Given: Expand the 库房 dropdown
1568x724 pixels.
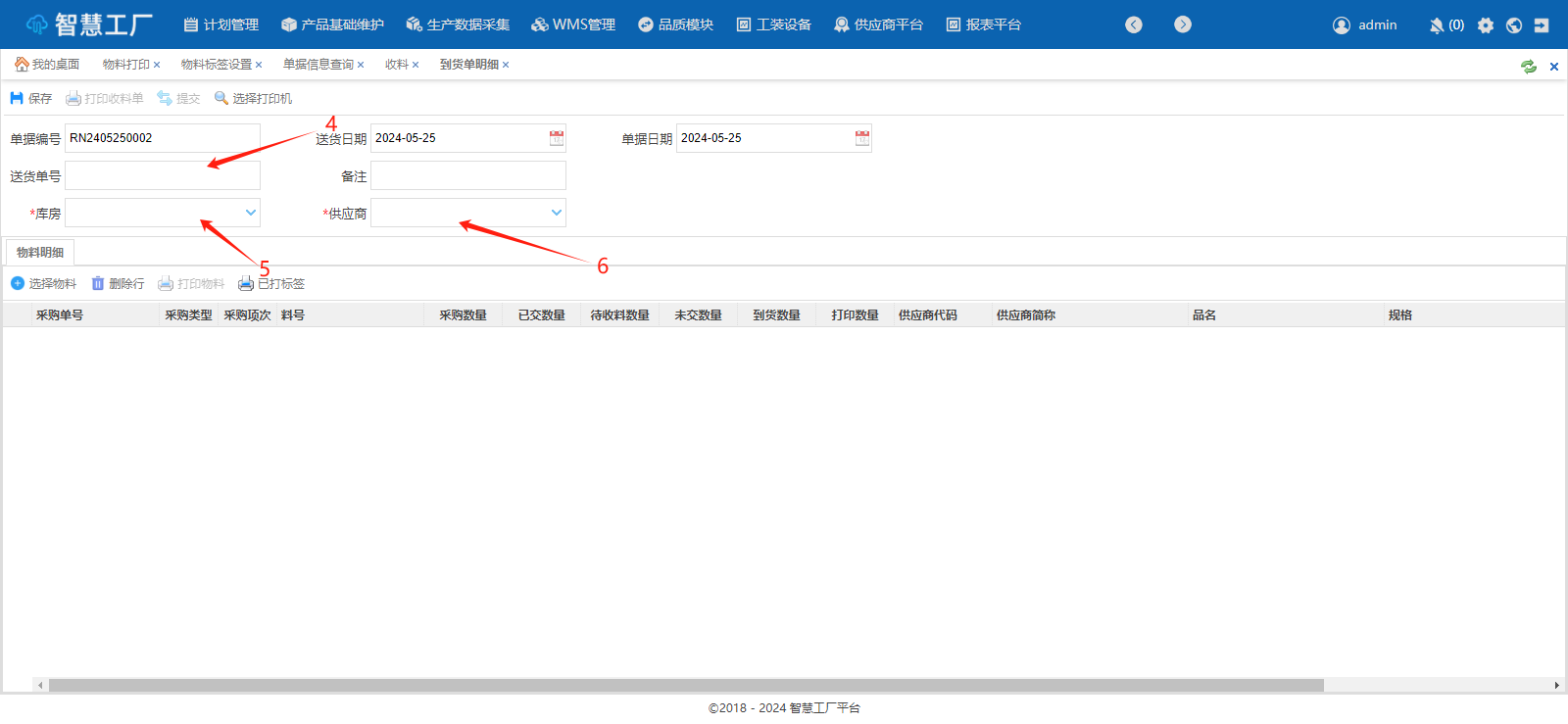Looking at the screenshot, I should 251,213.
